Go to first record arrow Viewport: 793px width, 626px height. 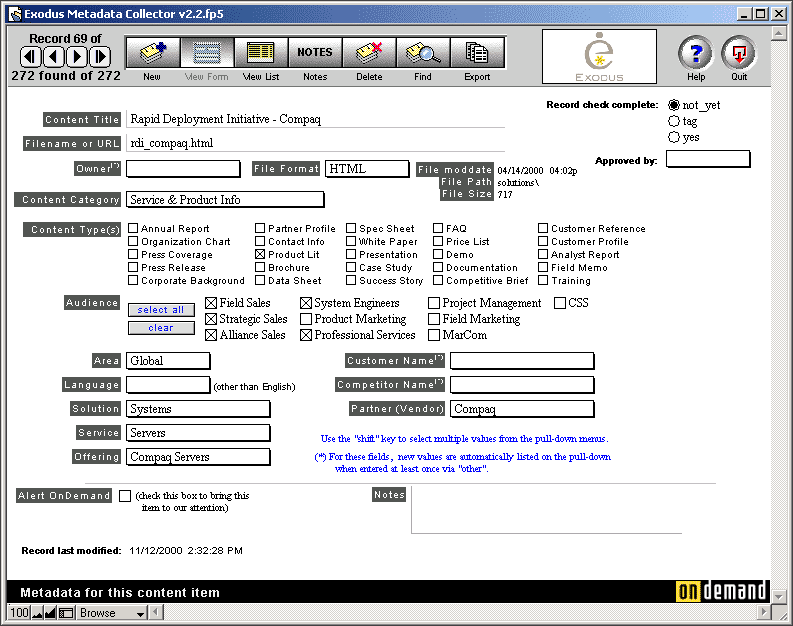(30, 57)
